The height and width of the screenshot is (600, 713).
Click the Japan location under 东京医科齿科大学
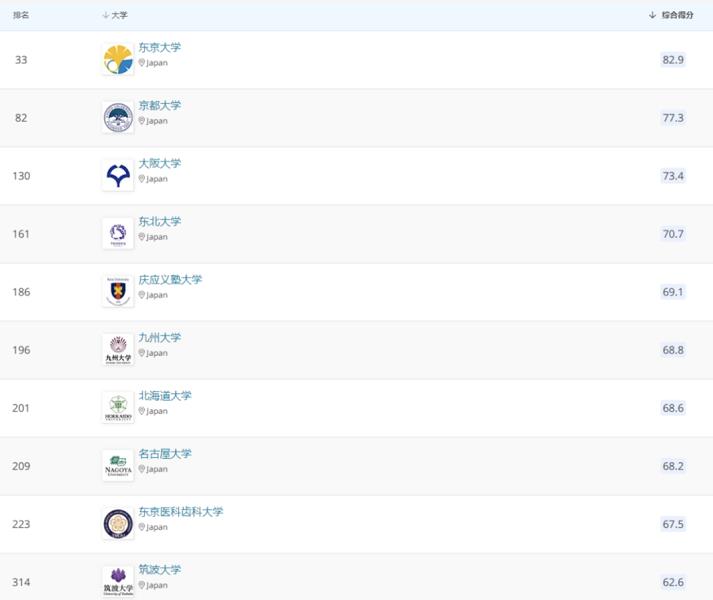(x=153, y=527)
